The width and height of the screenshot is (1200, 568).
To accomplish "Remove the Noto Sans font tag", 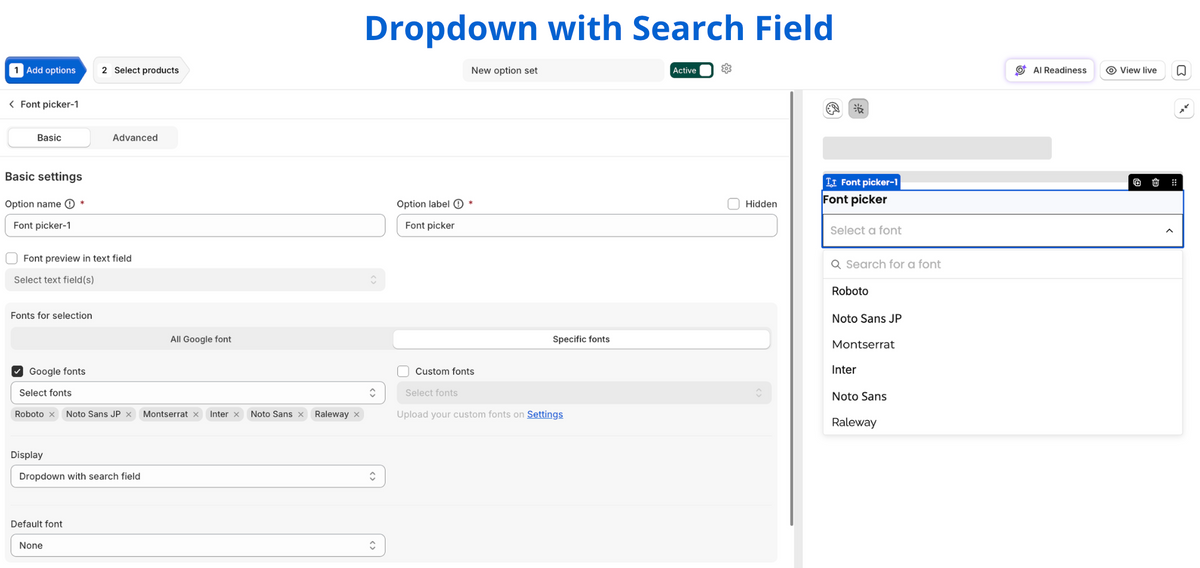I will click(301, 414).
